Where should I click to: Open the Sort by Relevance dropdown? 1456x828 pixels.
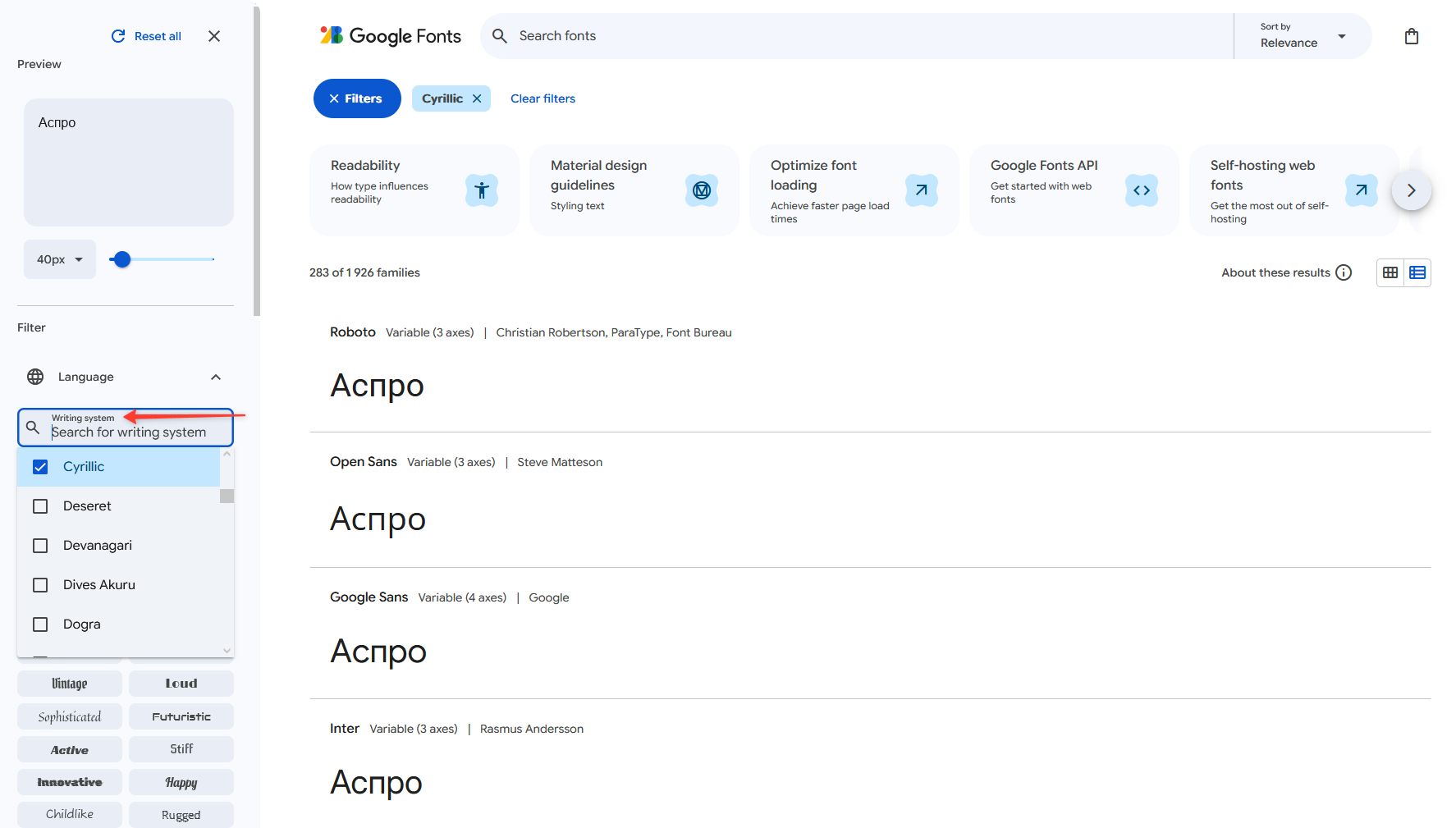pos(1303,36)
